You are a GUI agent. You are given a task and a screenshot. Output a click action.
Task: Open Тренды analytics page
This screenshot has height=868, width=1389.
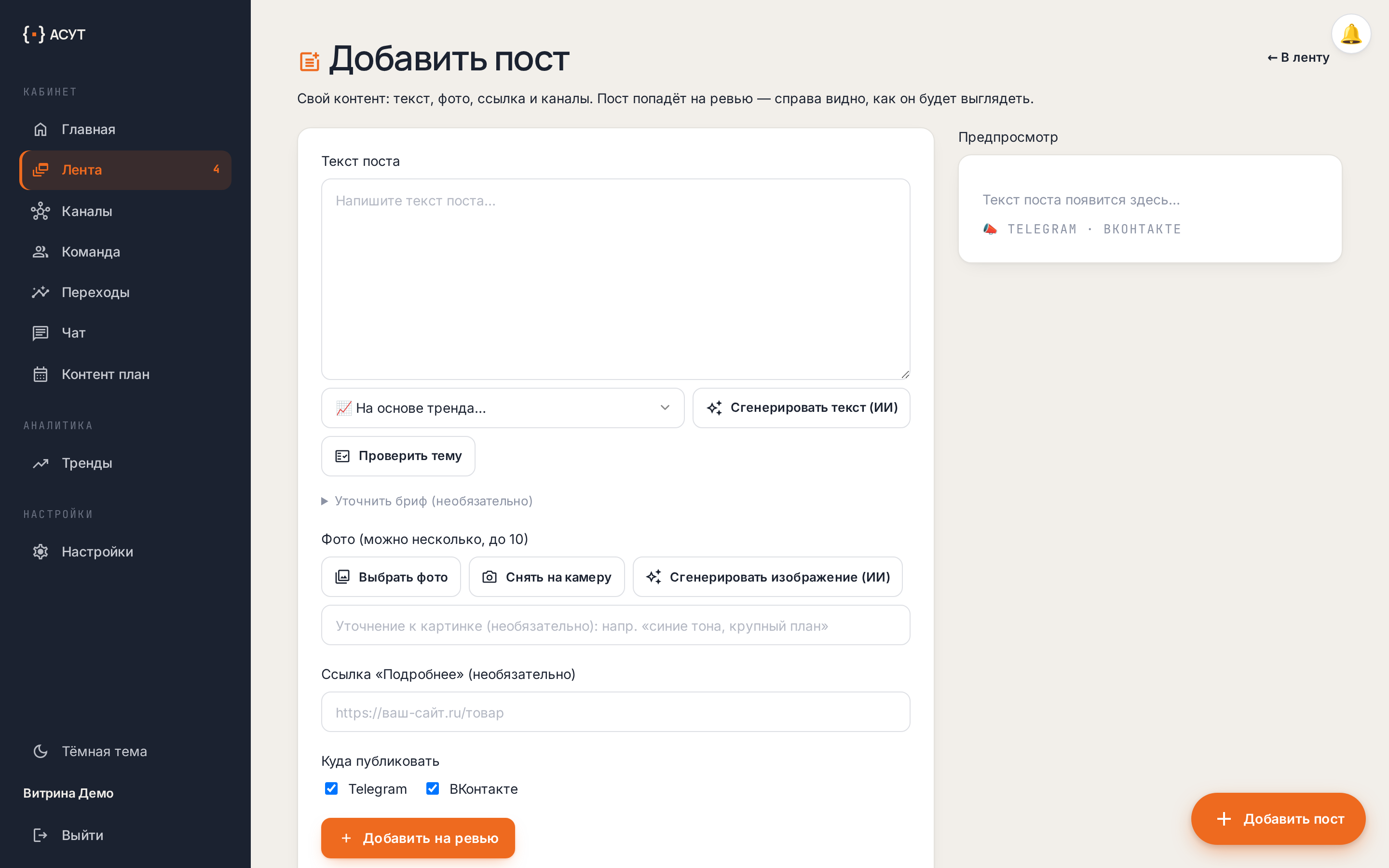tap(125, 463)
